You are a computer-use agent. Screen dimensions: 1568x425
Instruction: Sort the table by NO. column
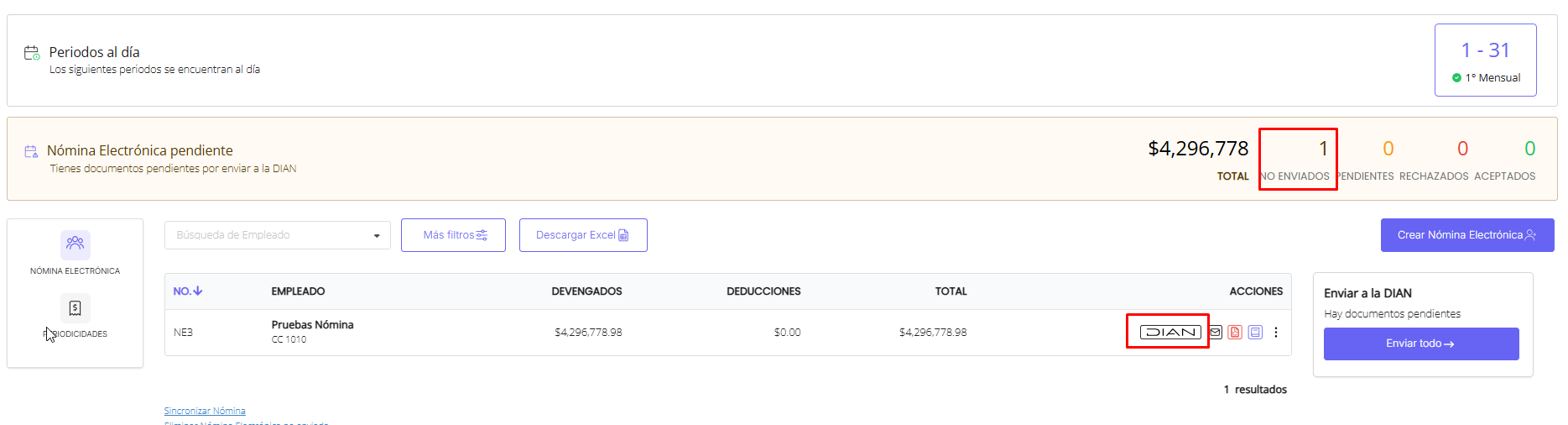click(187, 291)
